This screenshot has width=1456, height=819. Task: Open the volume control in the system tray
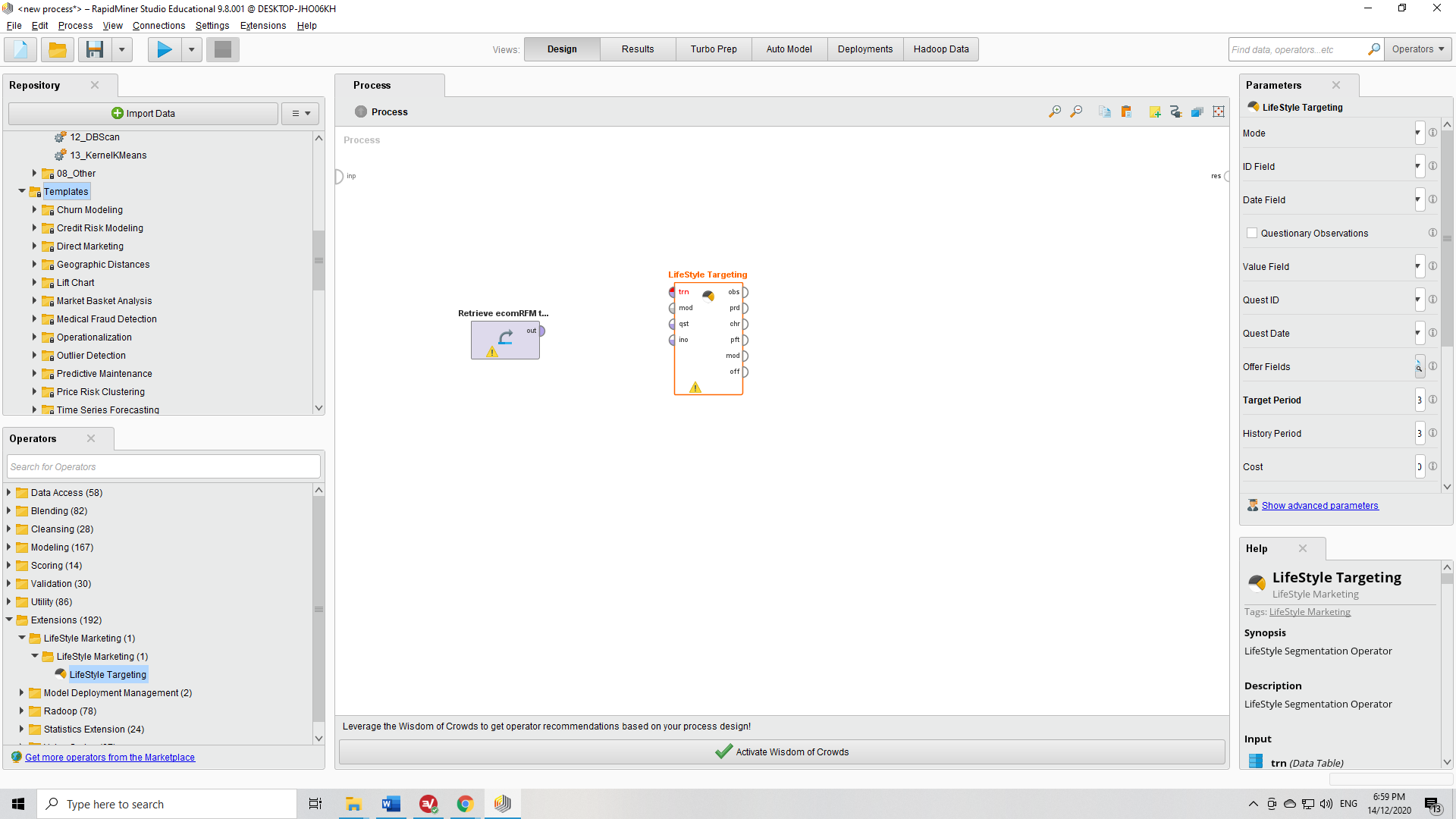[x=1326, y=804]
